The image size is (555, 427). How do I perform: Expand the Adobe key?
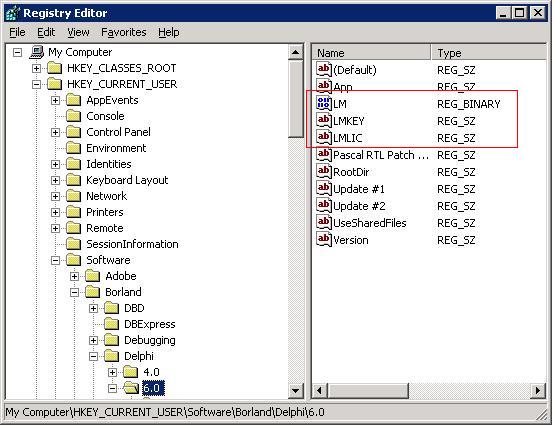(x=74, y=277)
